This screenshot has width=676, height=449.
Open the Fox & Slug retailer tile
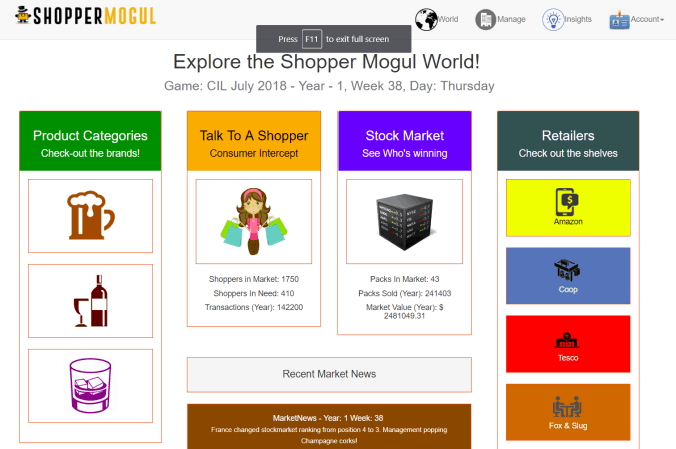tap(568, 412)
